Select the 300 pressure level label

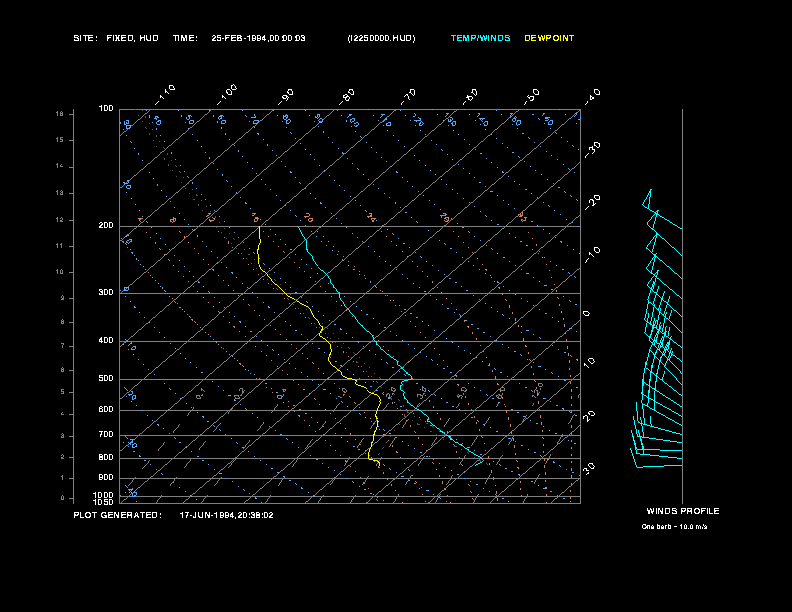106,292
